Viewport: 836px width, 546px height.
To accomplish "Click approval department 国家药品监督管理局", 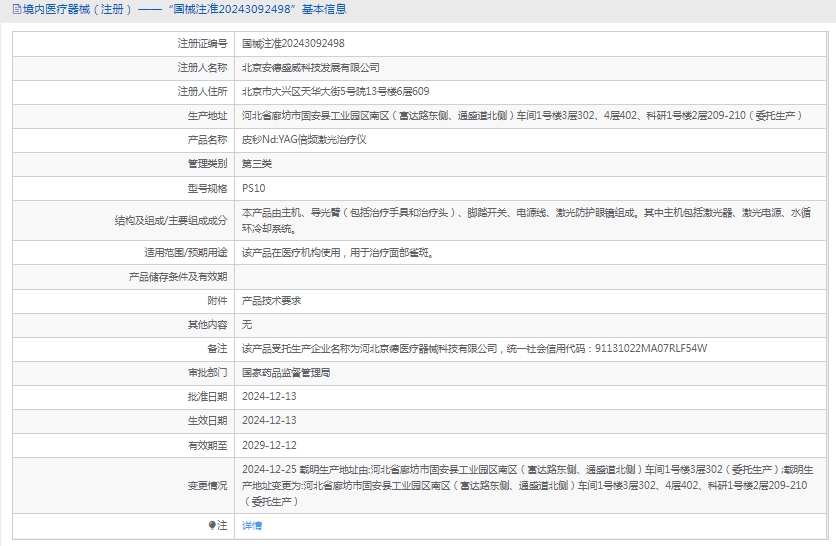I will (x=286, y=372).
